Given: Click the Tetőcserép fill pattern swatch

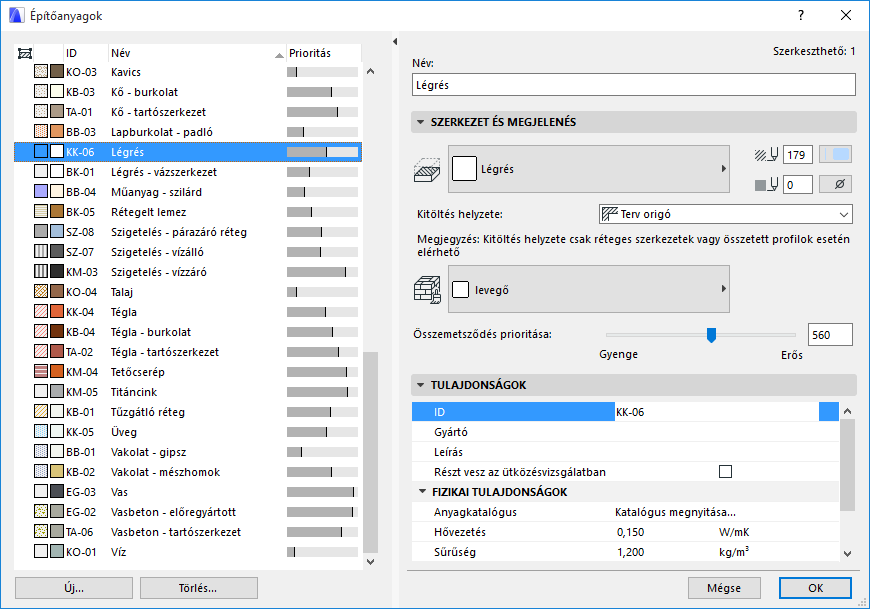Looking at the screenshot, I should [41, 372].
